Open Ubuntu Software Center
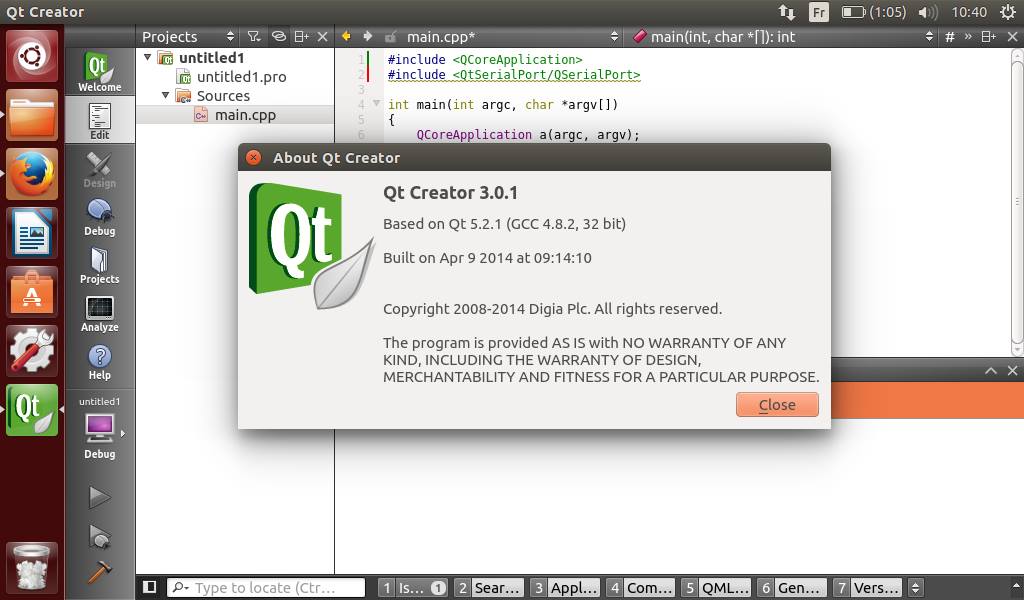Screen dimensions: 1024x600 pos(32,291)
